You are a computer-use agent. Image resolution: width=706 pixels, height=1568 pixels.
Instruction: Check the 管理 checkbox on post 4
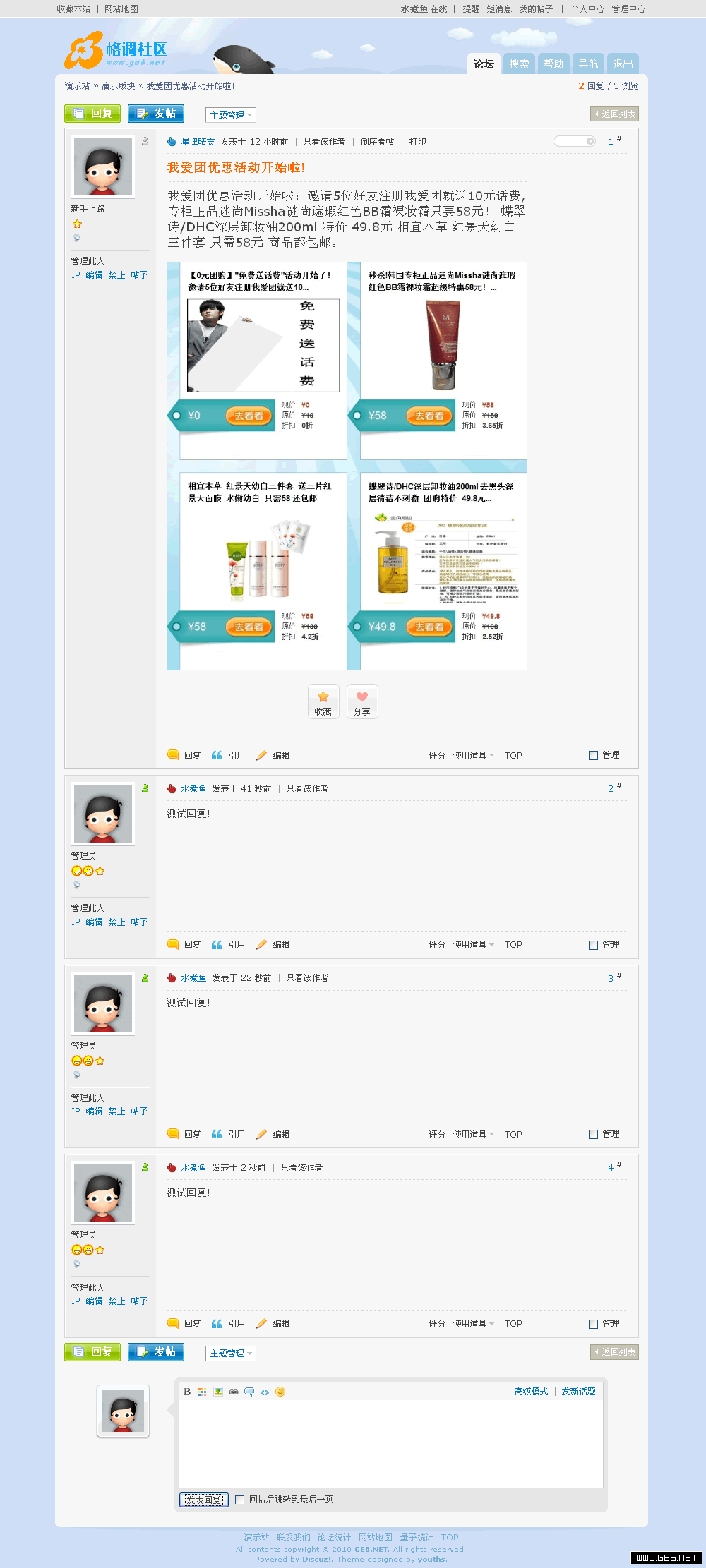pyautogui.click(x=593, y=1324)
